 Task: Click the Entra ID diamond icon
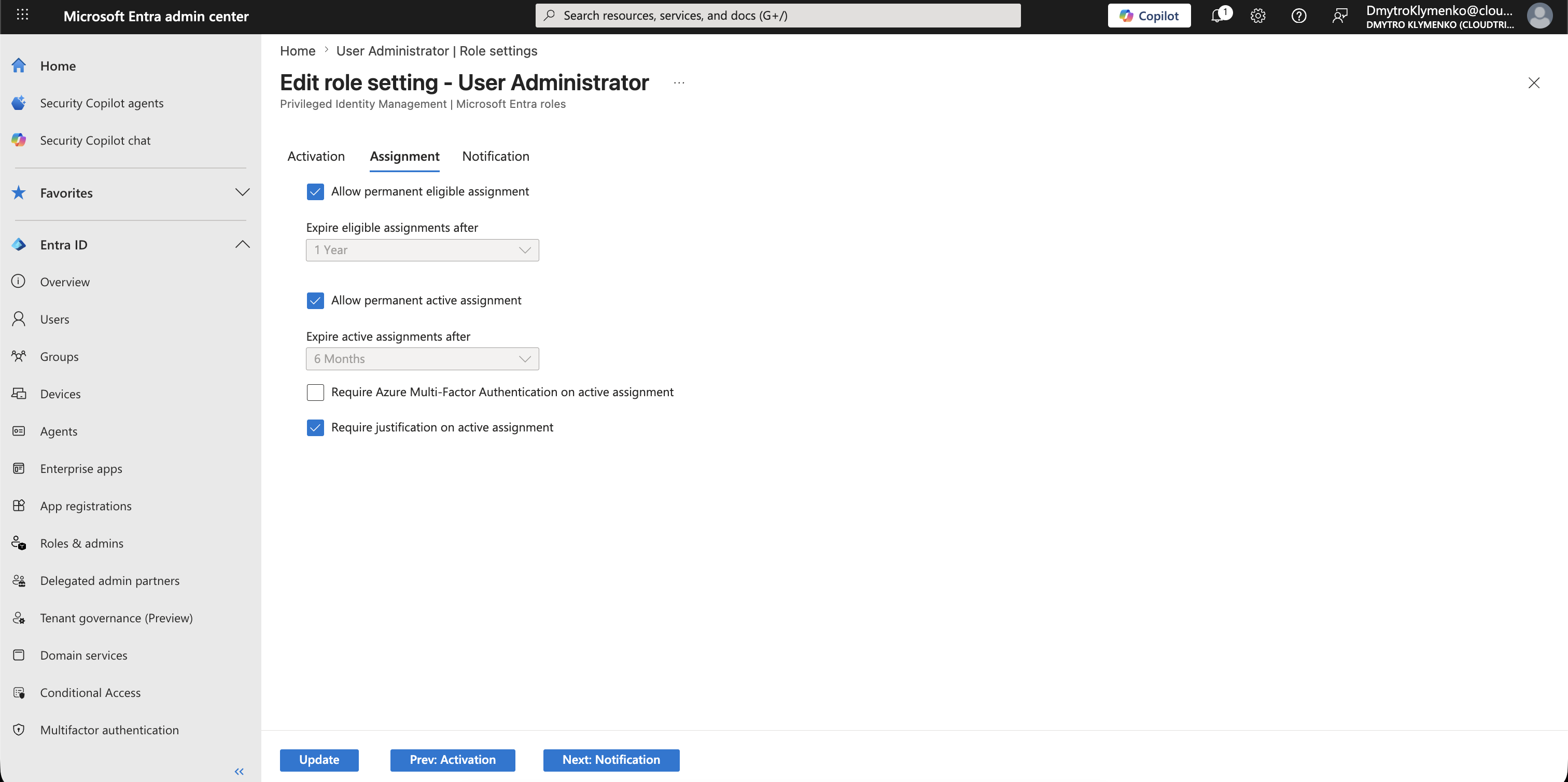click(19, 245)
